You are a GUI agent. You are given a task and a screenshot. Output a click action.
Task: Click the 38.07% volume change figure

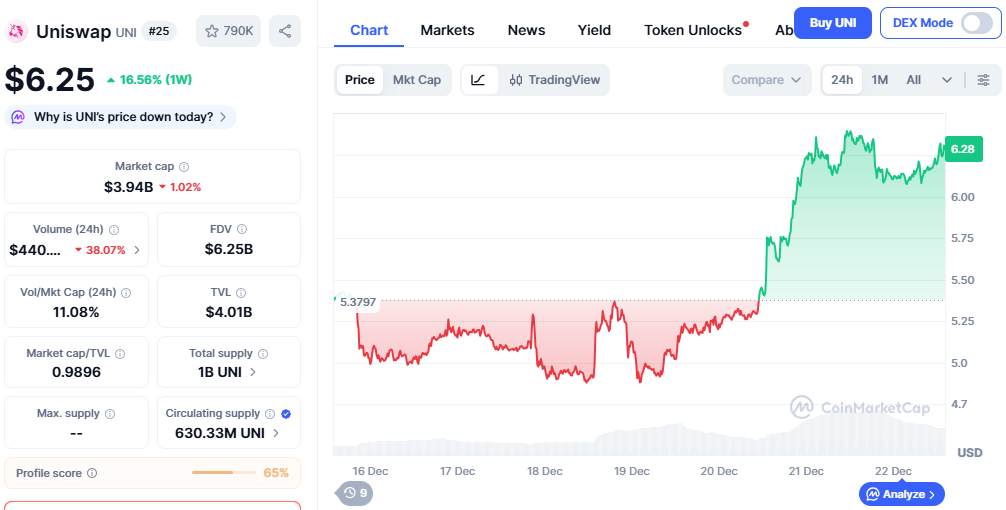(x=100, y=250)
